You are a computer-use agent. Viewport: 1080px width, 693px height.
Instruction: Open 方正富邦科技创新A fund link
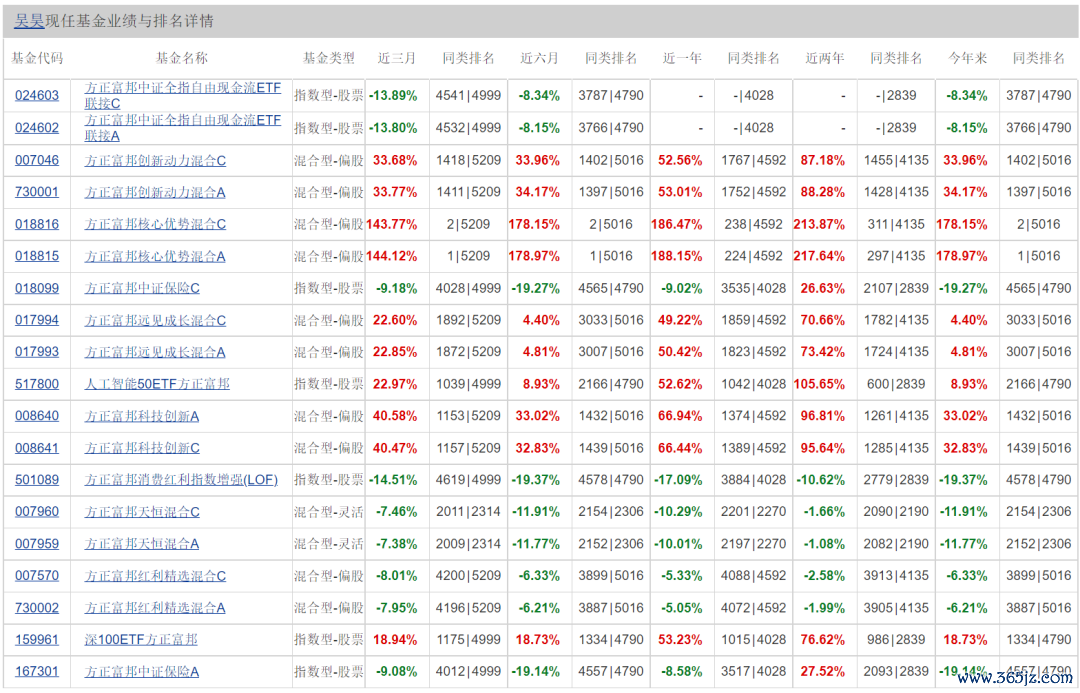(142, 416)
